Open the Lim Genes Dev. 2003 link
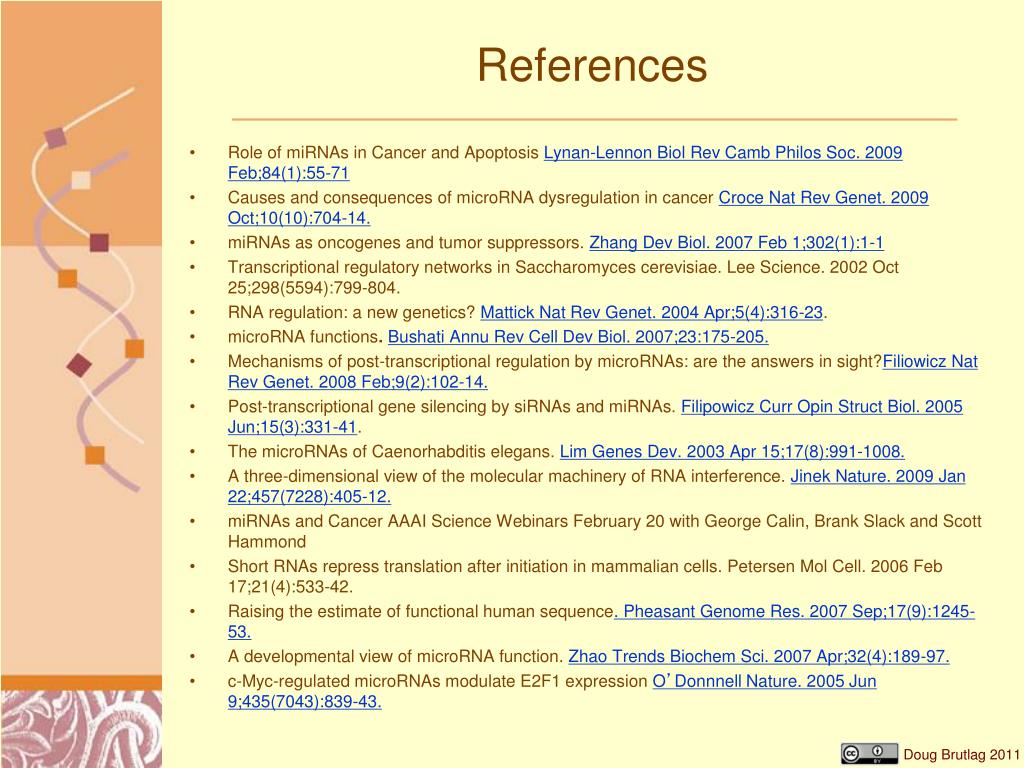 732,452
